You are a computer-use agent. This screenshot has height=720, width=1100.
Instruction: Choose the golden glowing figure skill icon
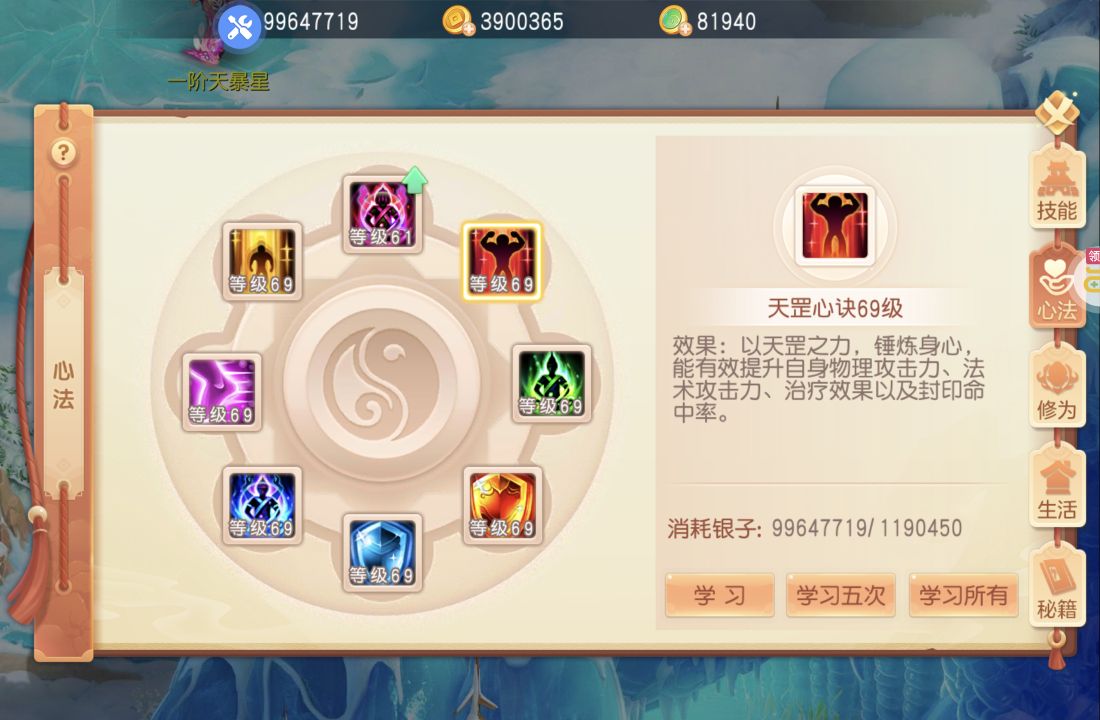262,261
